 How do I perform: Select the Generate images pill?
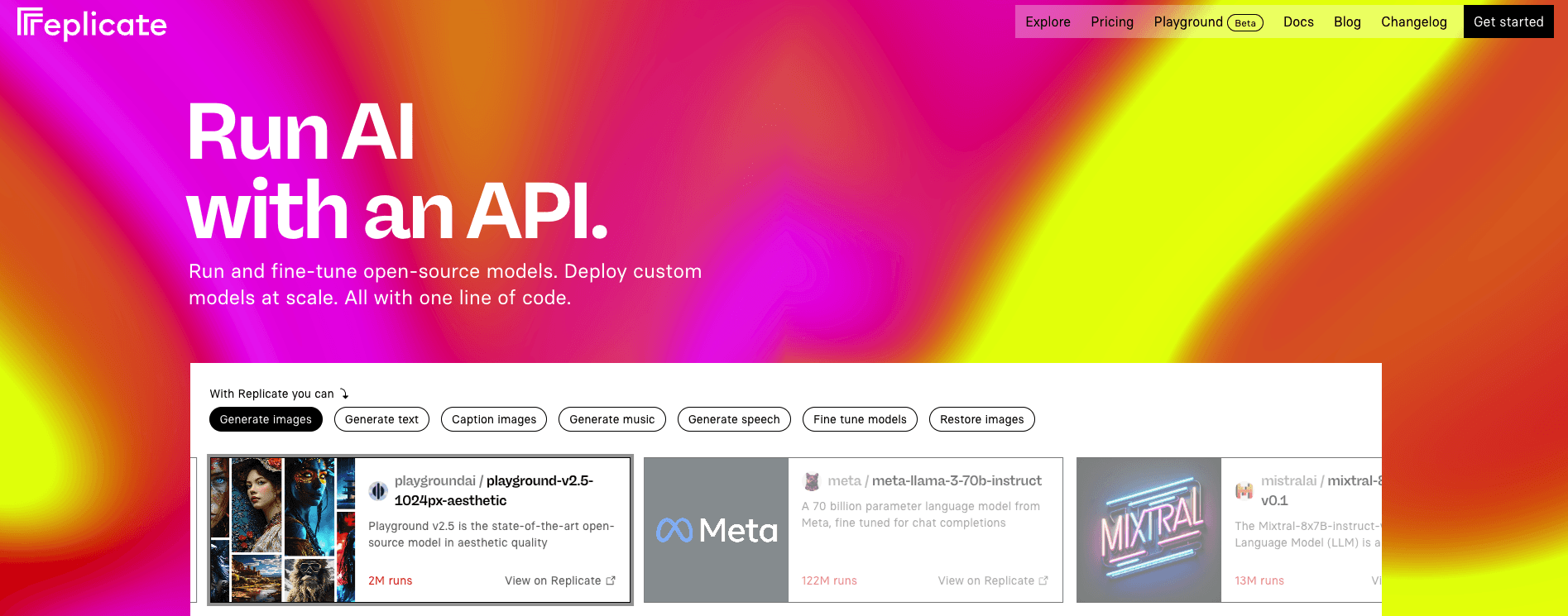point(266,419)
